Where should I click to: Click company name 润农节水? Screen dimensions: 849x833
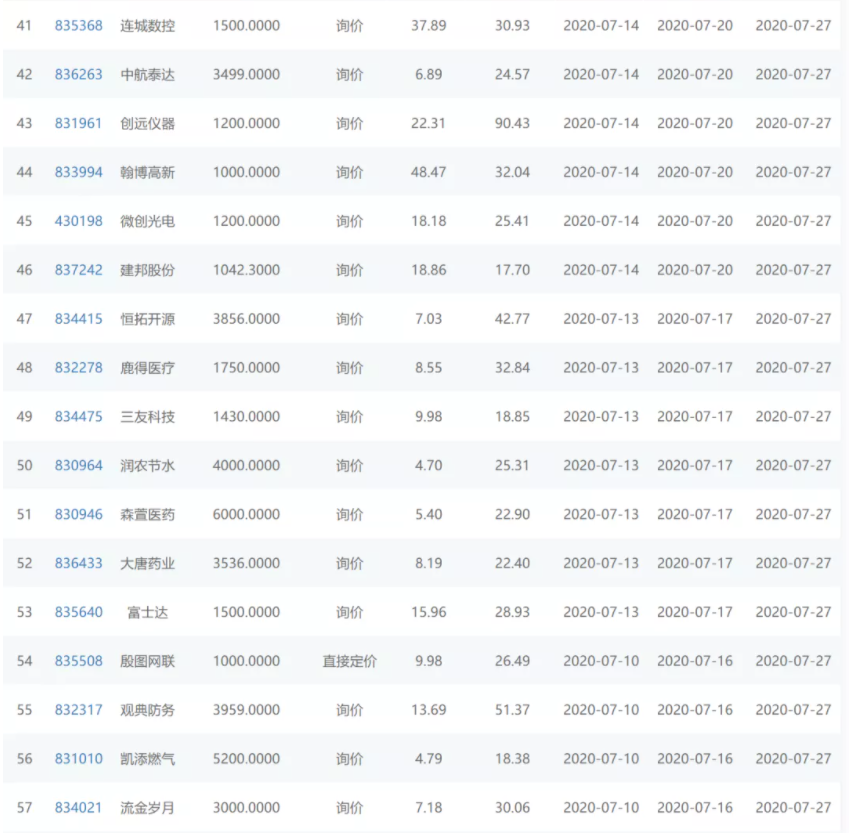(147, 465)
